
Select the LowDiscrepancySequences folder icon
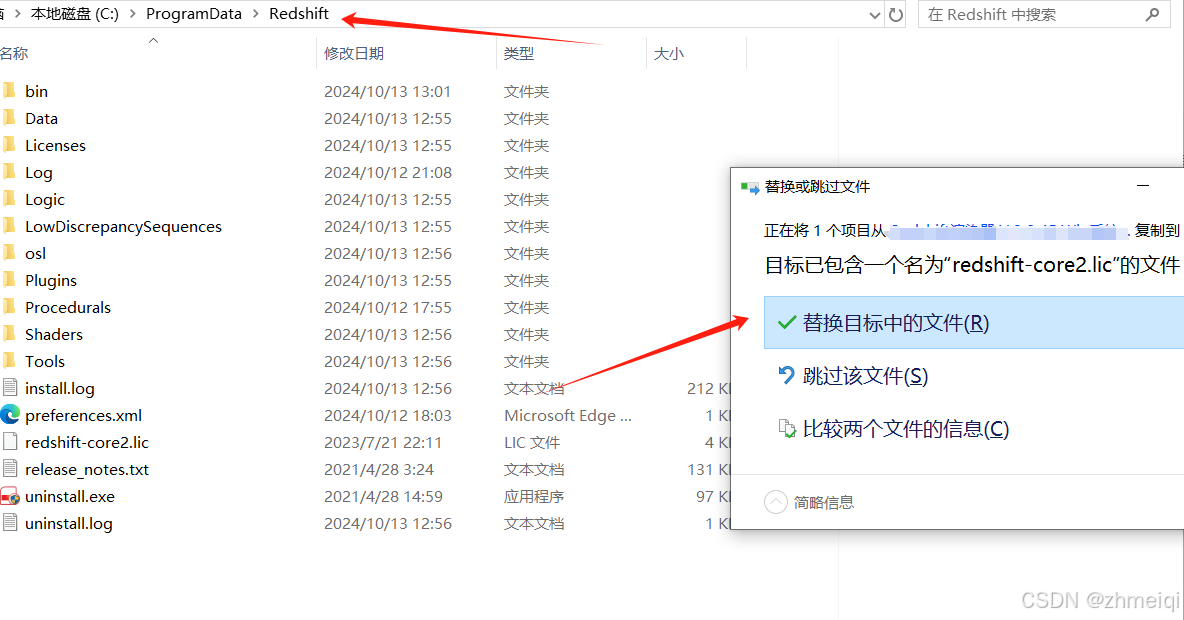[8, 226]
